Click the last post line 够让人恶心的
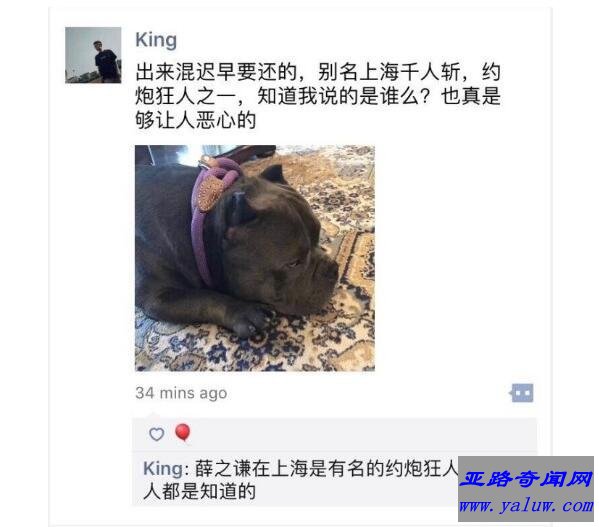 (196, 120)
